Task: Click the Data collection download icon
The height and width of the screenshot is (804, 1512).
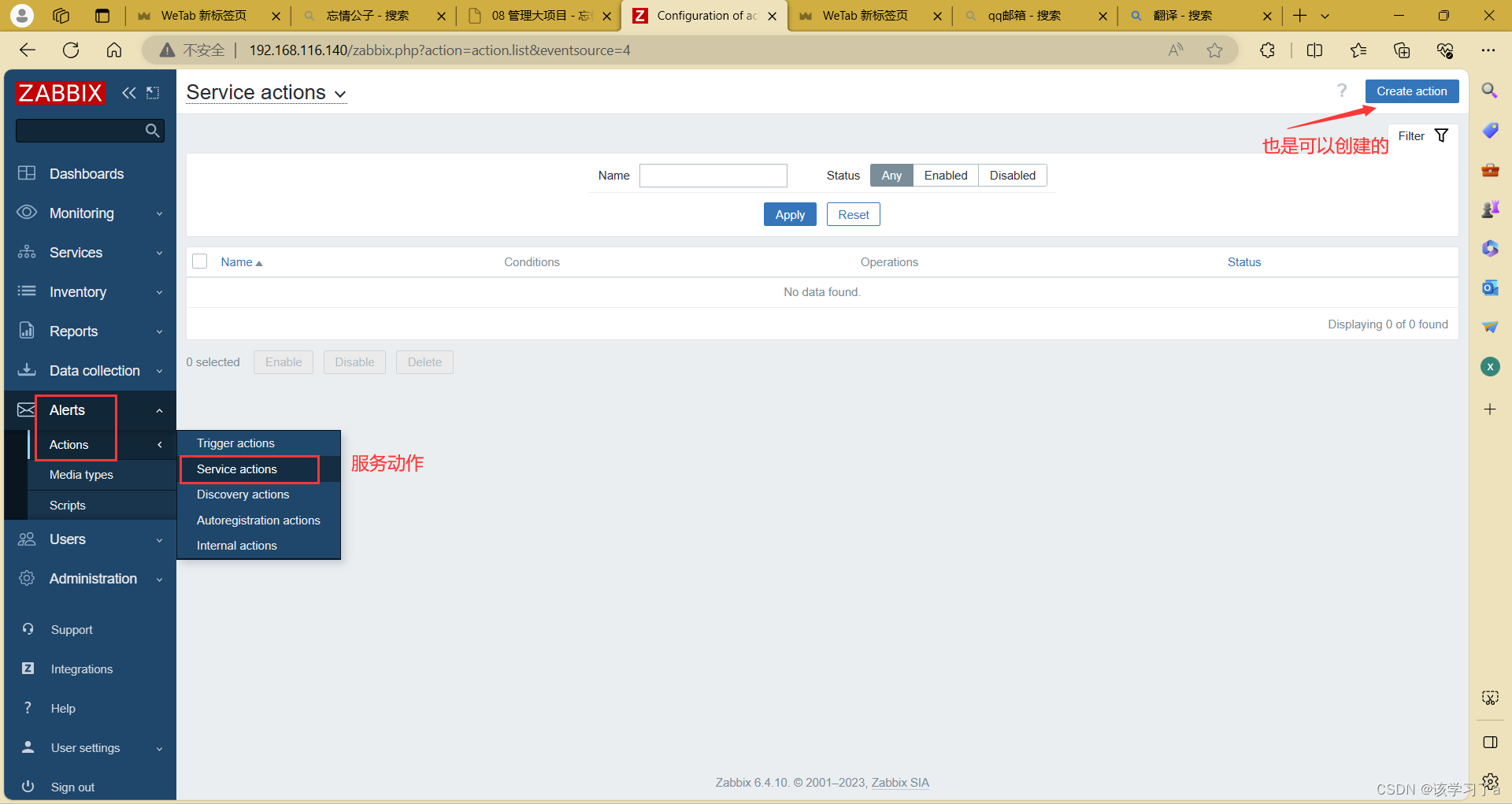Action: 27,370
